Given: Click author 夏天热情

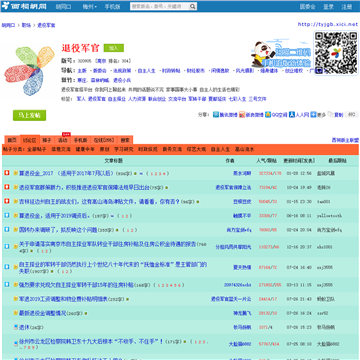Looking at the screenshot, I should [x=242, y=267].
